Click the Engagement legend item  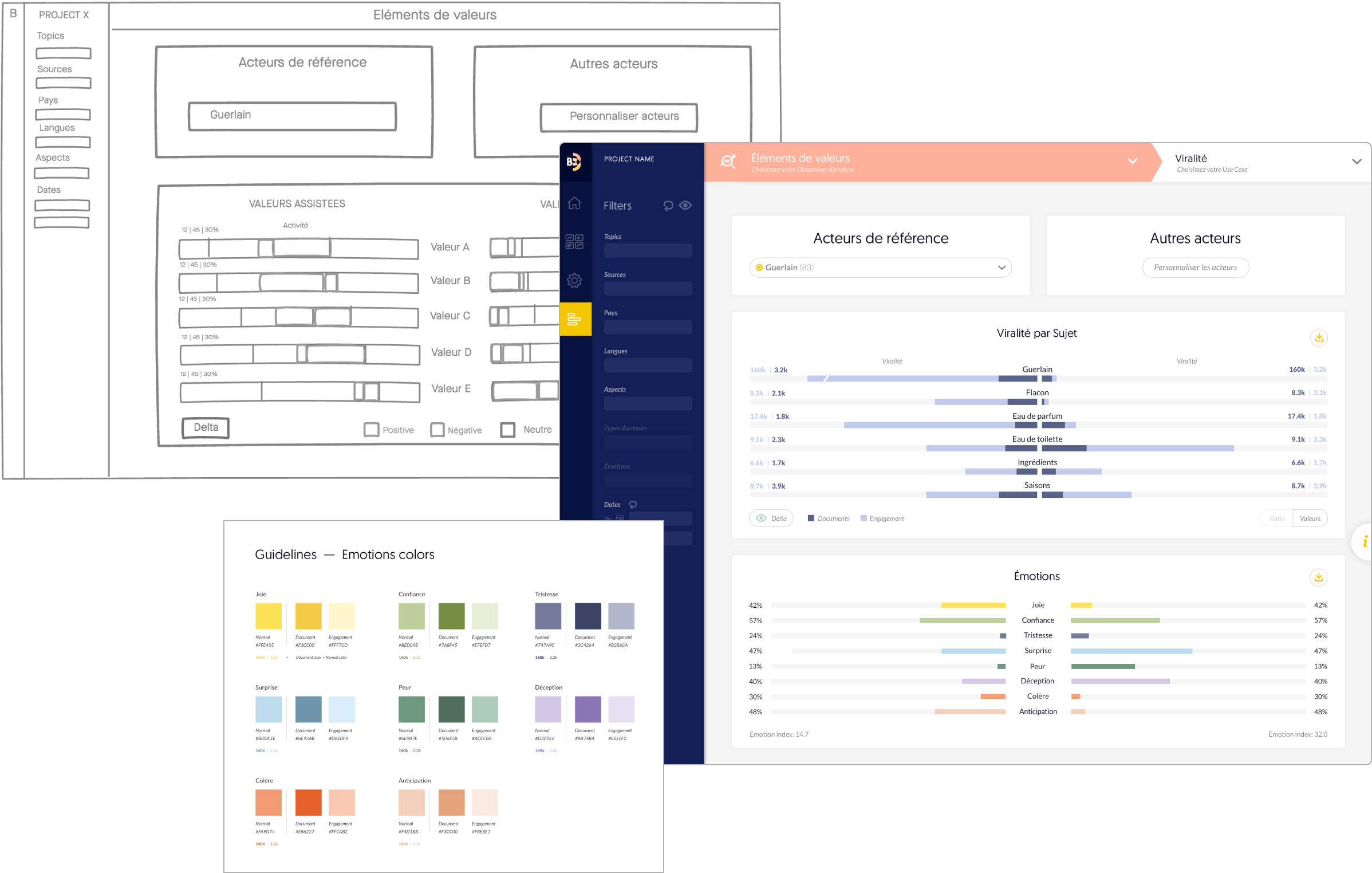pyautogui.click(x=882, y=518)
